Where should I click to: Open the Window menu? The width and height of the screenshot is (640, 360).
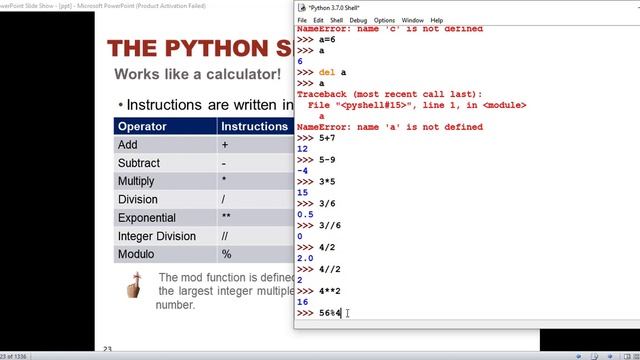coord(413,20)
